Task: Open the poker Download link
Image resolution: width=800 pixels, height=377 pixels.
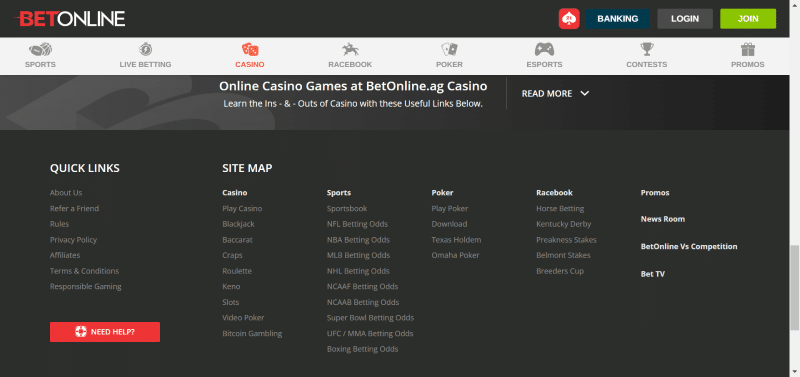Action: [x=449, y=224]
